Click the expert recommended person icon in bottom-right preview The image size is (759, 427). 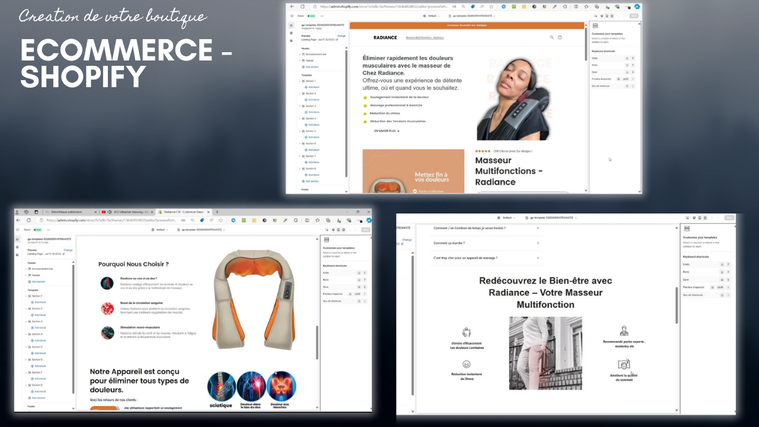click(624, 331)
